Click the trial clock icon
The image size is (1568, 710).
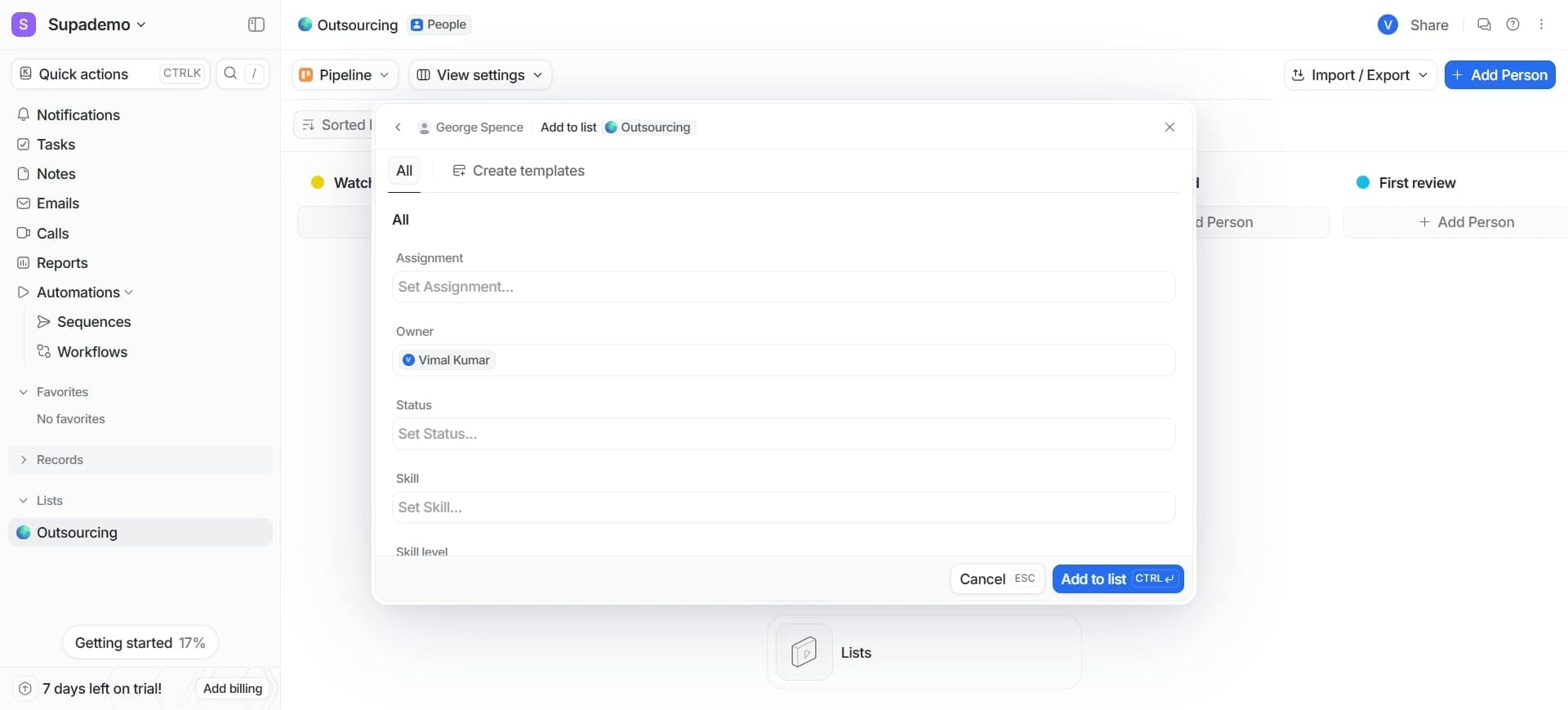click(x=25, y=688)
